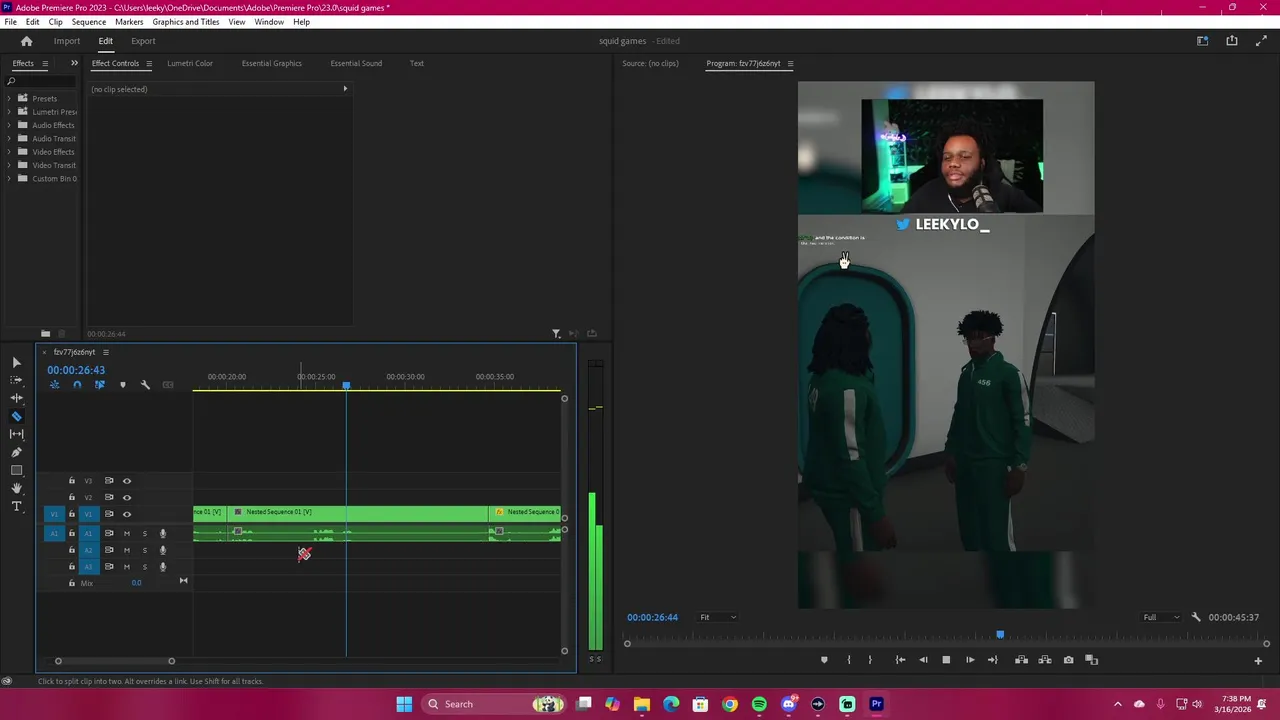Open timeline display settings wrench
The width and height of the screenshot is (1280, 720).
click(x=145, y=385)
